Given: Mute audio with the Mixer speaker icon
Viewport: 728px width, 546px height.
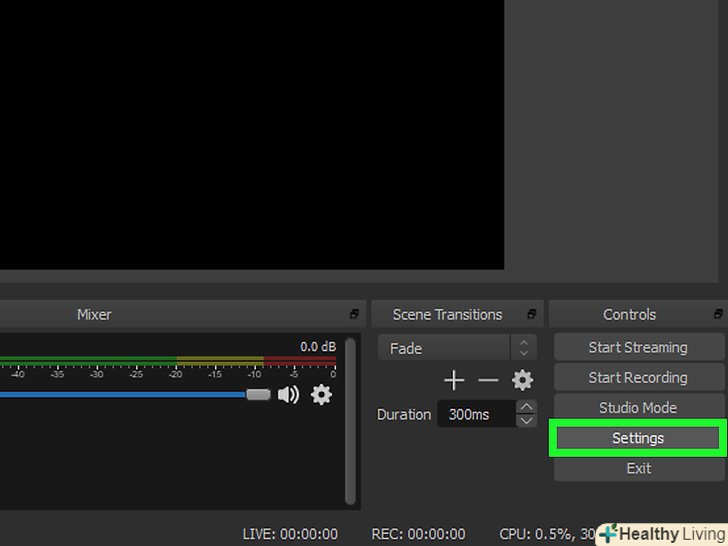Looking at the screenshot, I should tap(288, 395).
